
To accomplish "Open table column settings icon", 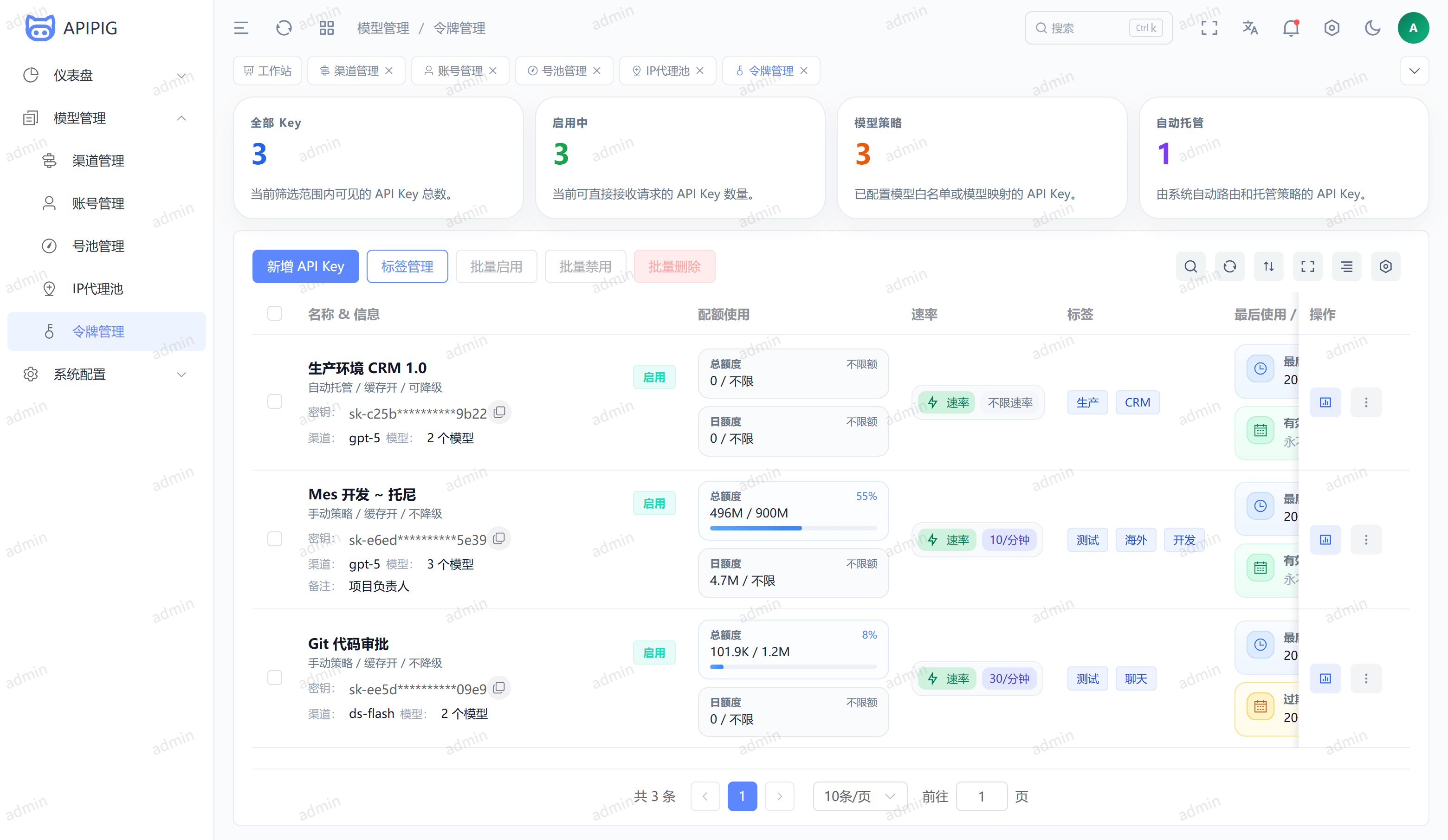I will tap(1386, 266).
